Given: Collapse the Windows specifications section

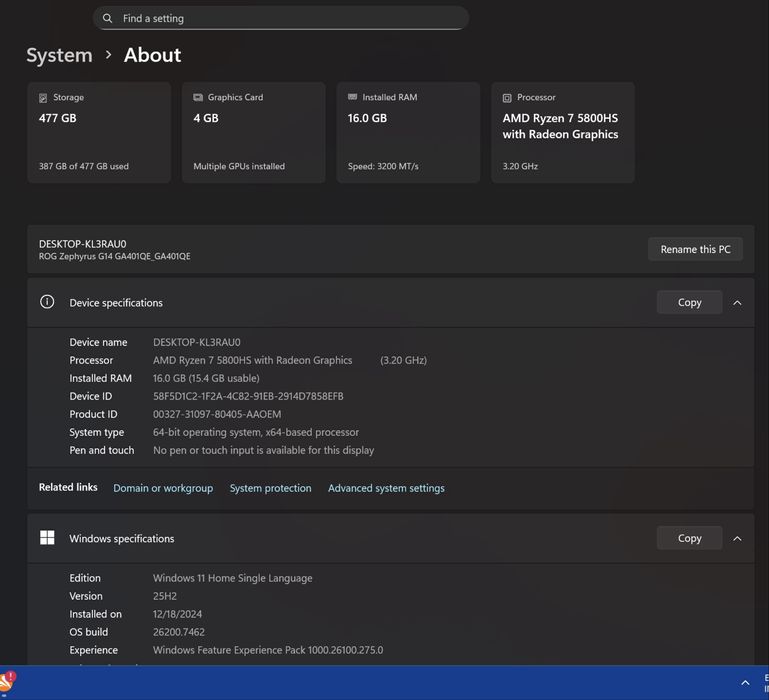Looking at the screenshot, I should point(737,539).
